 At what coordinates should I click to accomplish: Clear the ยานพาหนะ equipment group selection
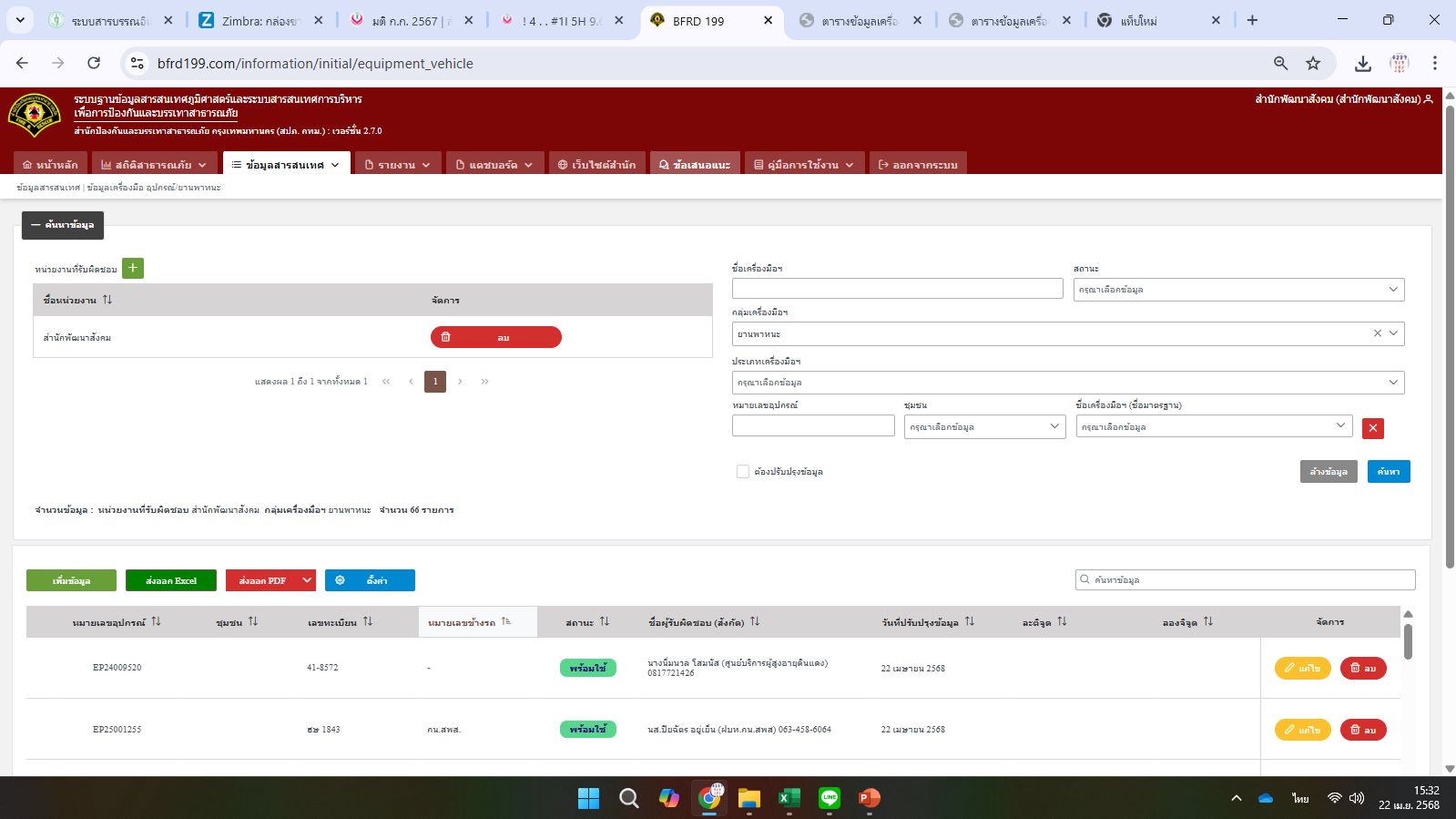pyautogui.click(x=1377, y=333)
